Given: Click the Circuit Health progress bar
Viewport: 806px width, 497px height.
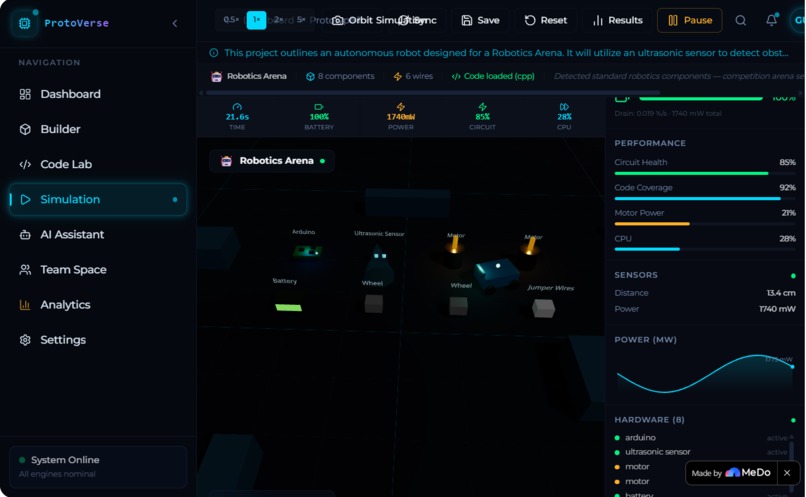Looking at the screenshot, I should tap(705, 174).
